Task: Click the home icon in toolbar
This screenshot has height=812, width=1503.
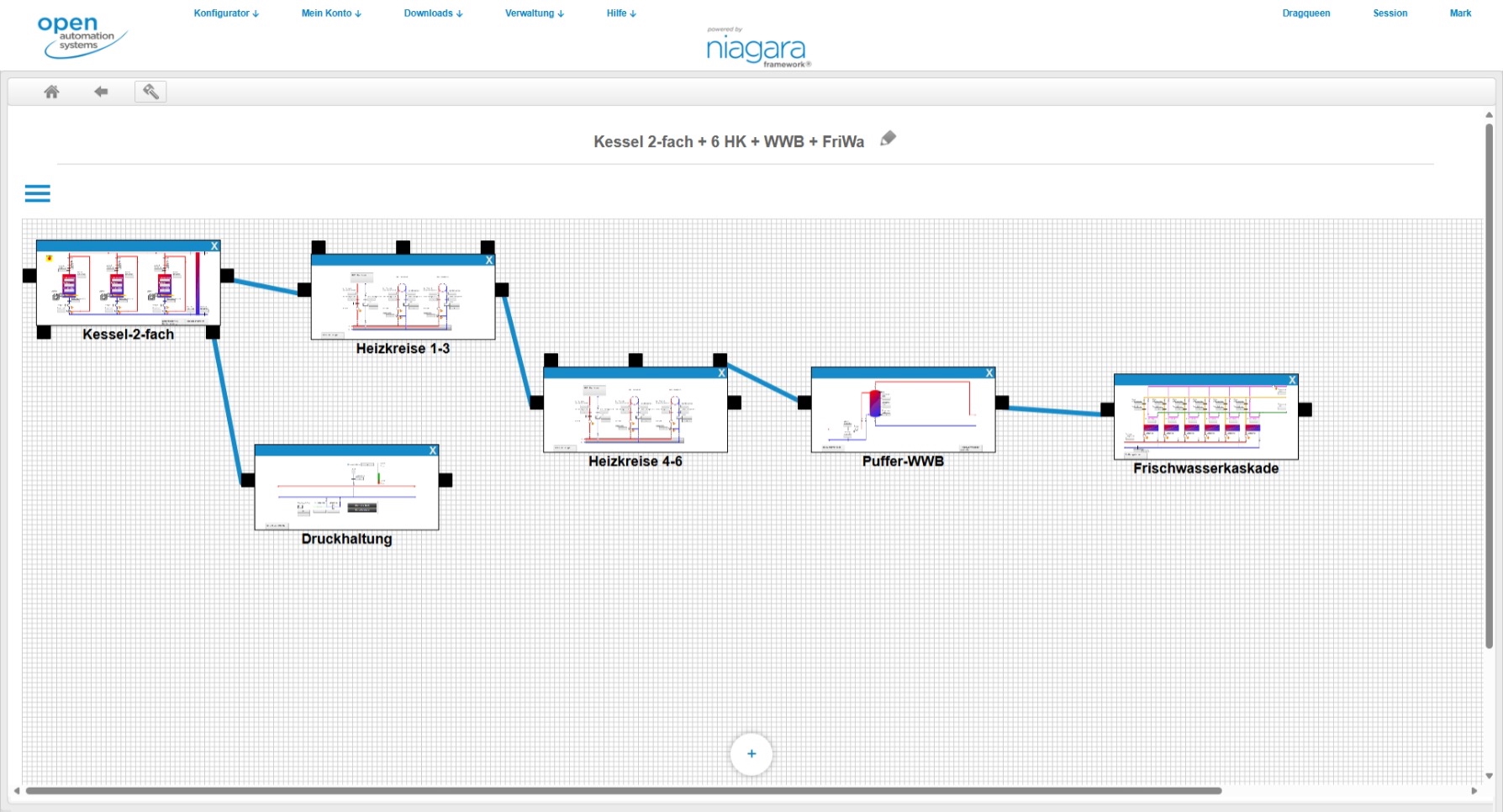Action: coord(51,92)
